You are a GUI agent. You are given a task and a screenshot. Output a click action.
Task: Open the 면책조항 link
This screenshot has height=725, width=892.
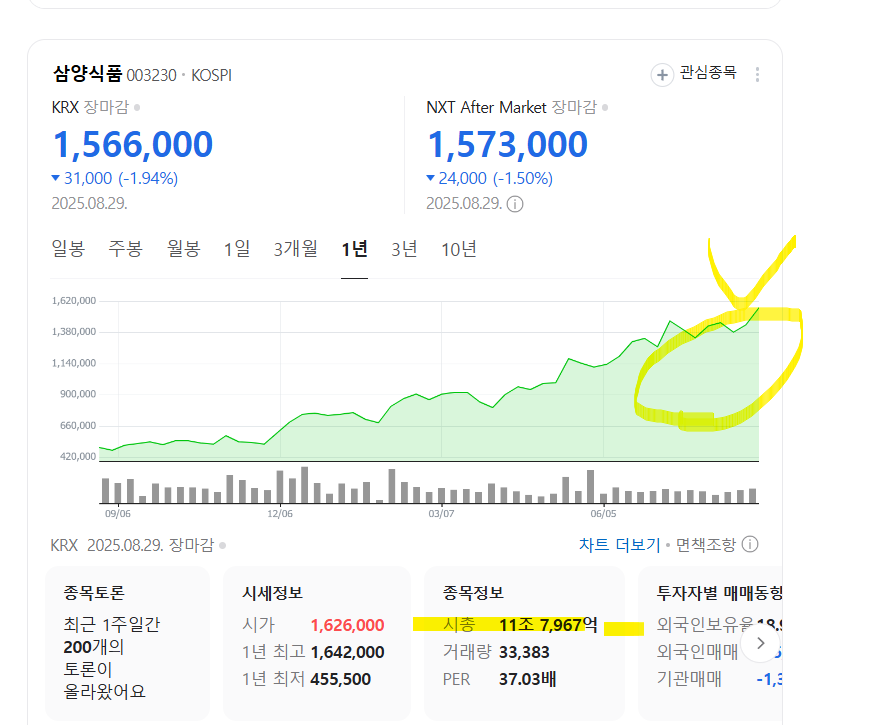(x=705, y=545)
